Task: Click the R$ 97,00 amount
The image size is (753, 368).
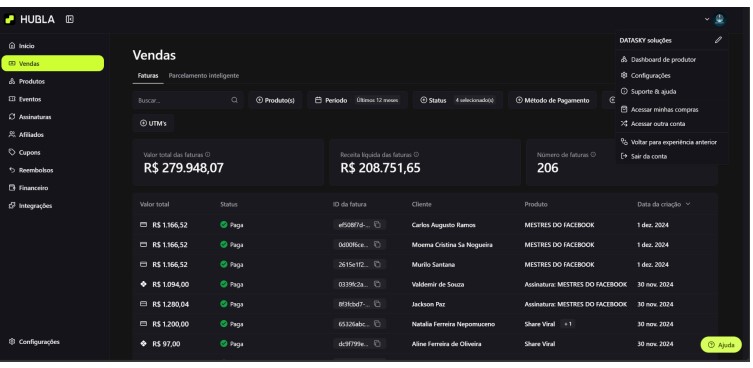Action: coord(166,344)
